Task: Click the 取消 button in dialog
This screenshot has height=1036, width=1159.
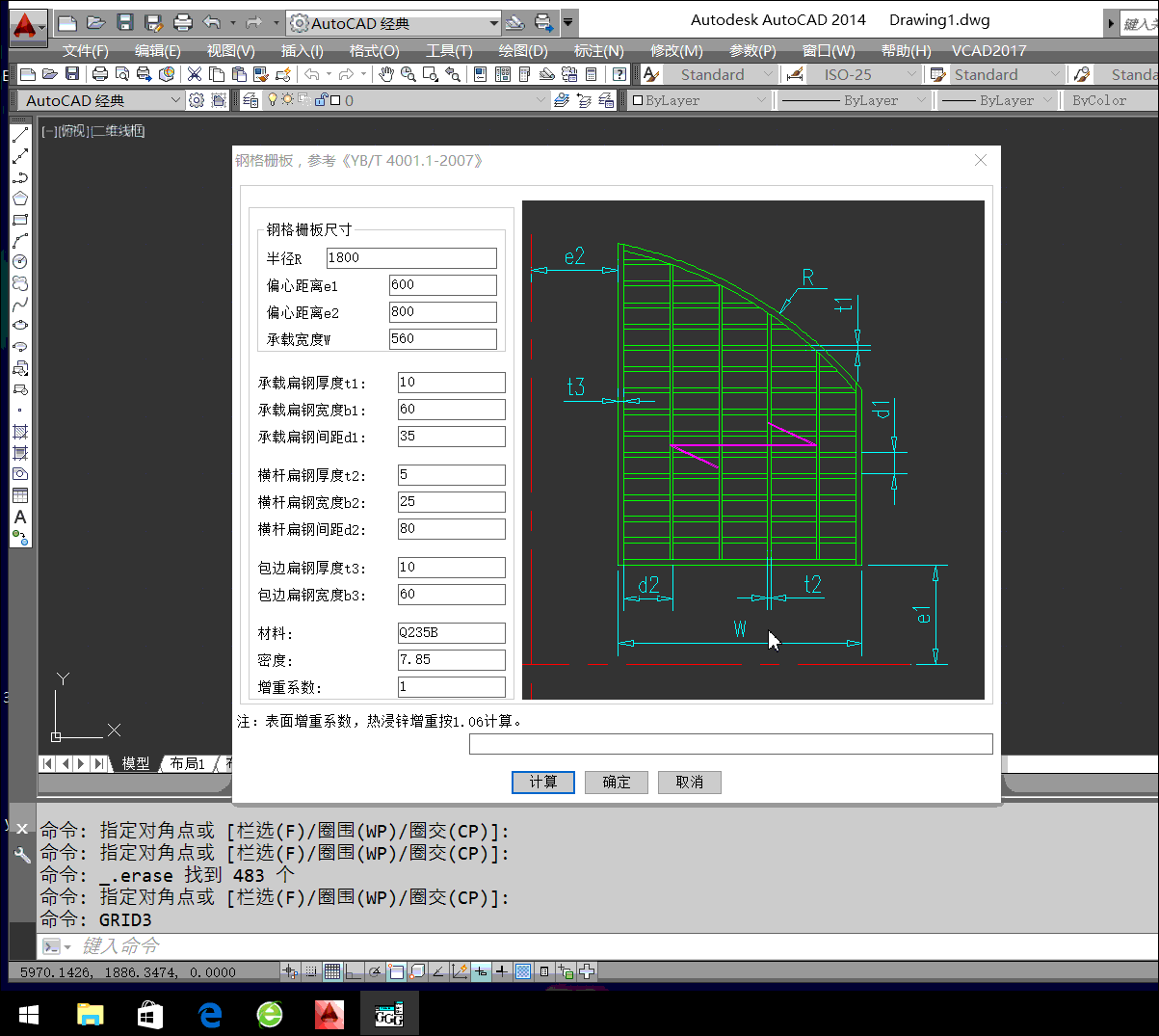Action: tap(689, 782)
